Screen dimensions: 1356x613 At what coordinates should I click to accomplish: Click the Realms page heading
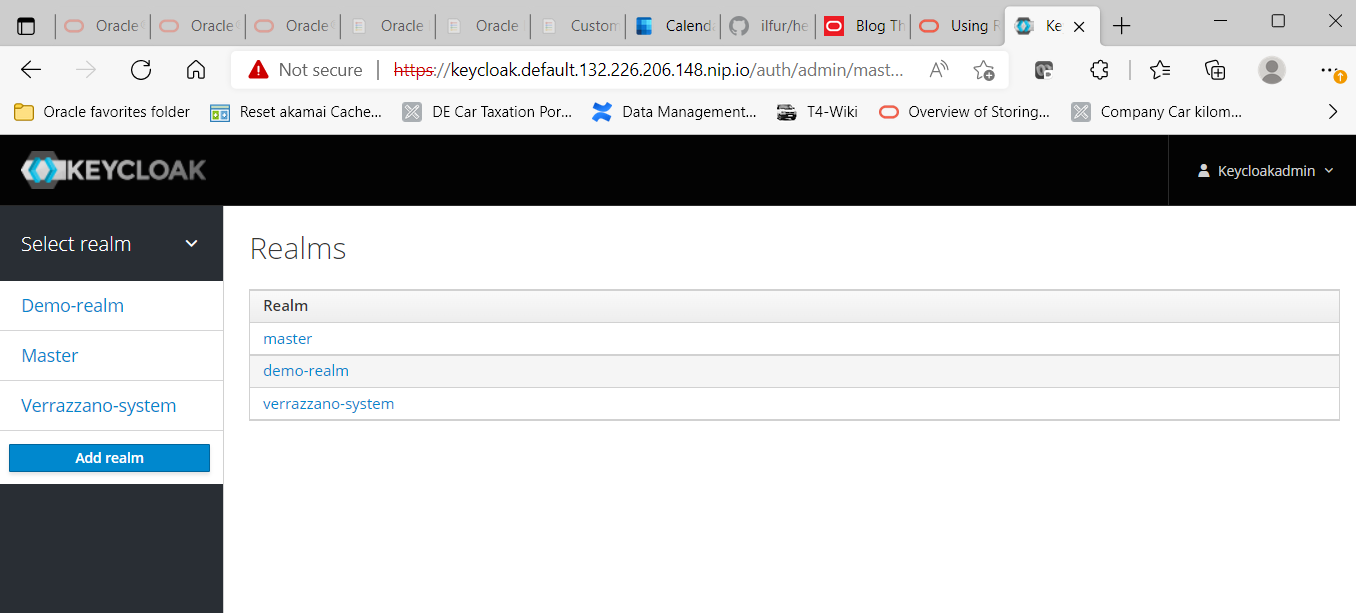(298, 249)
